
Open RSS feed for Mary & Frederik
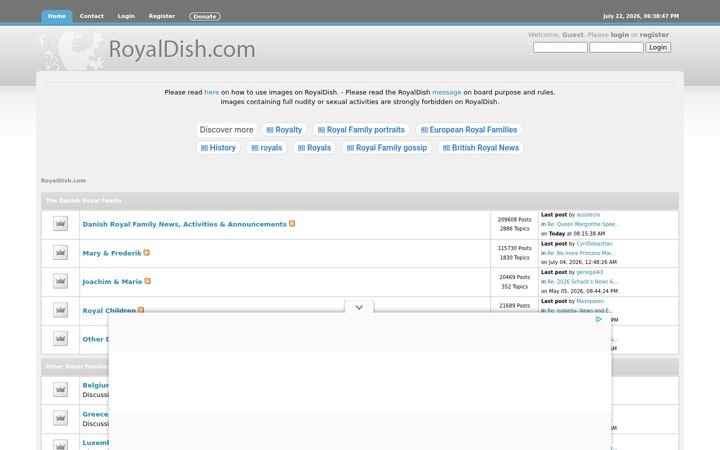[146, 253]
